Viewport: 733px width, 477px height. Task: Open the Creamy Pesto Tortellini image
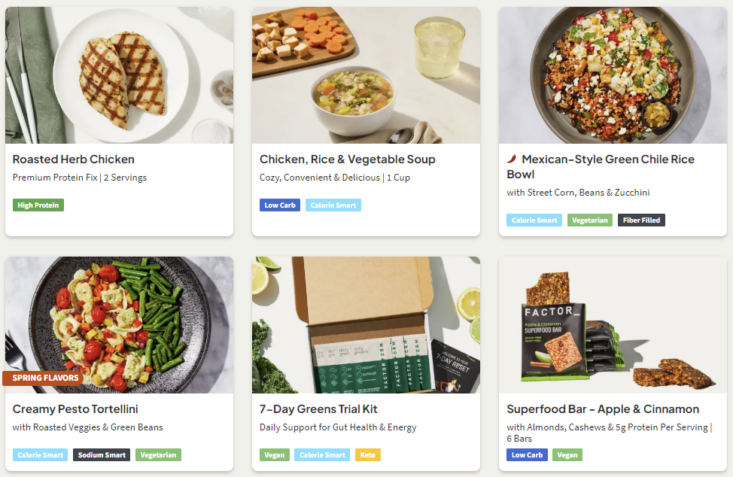coord(119,325)
